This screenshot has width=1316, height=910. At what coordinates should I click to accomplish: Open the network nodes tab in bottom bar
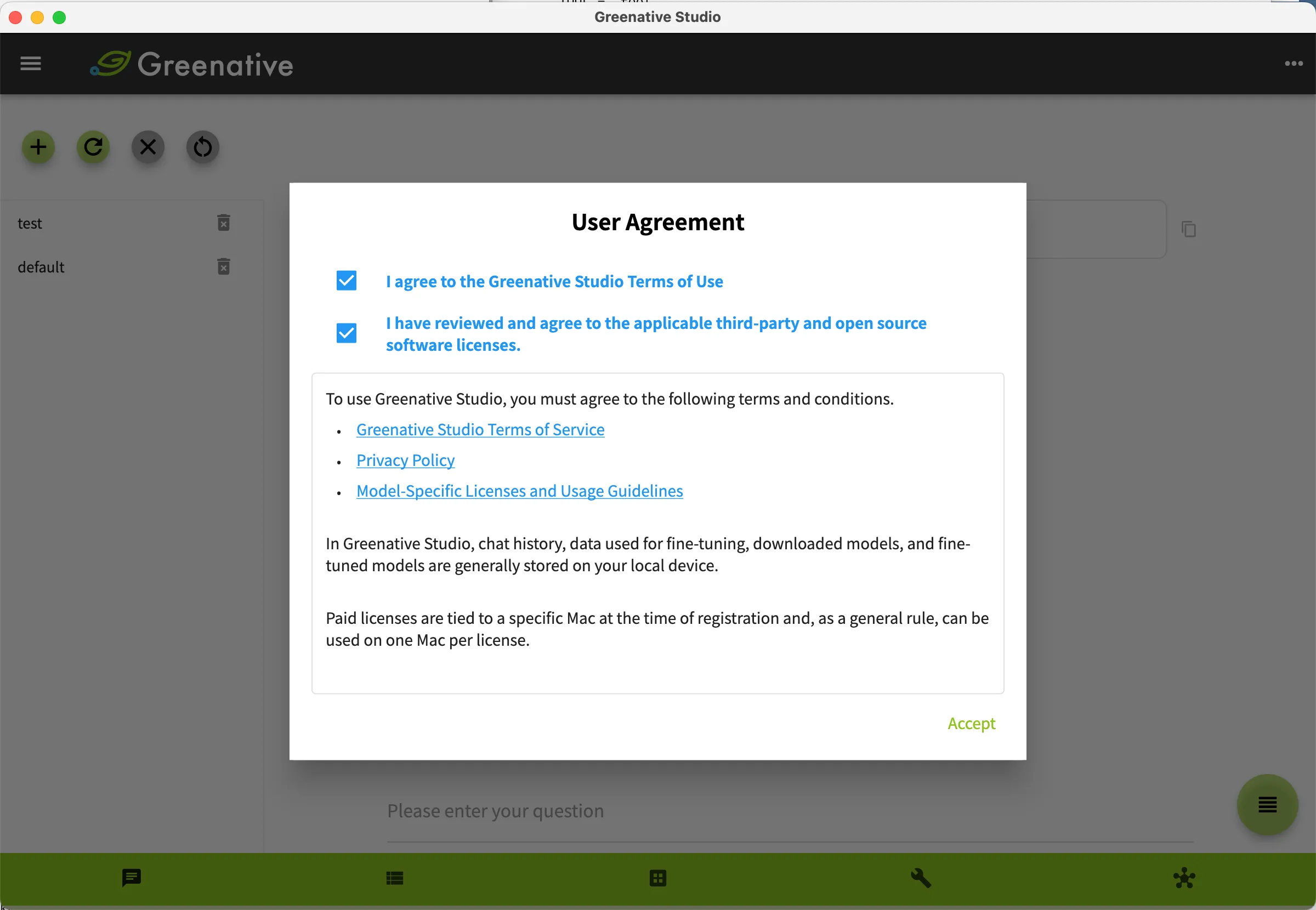pyautogui.click(x=1184, y=878)
